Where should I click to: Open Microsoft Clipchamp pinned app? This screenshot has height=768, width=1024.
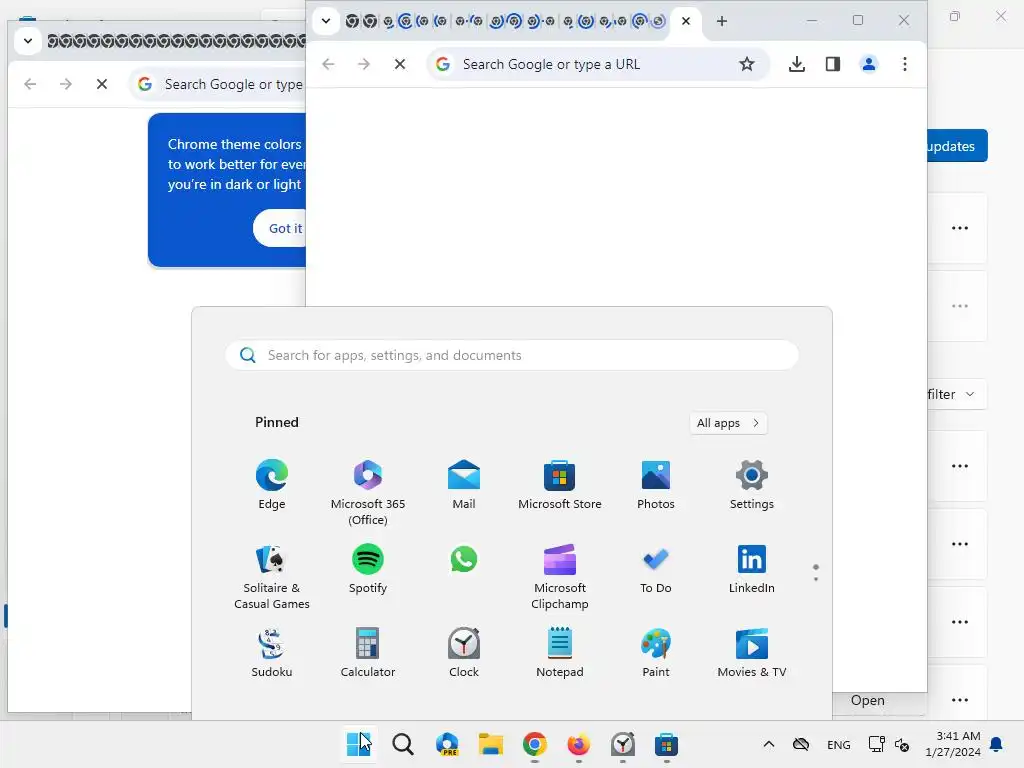point(560,576)
